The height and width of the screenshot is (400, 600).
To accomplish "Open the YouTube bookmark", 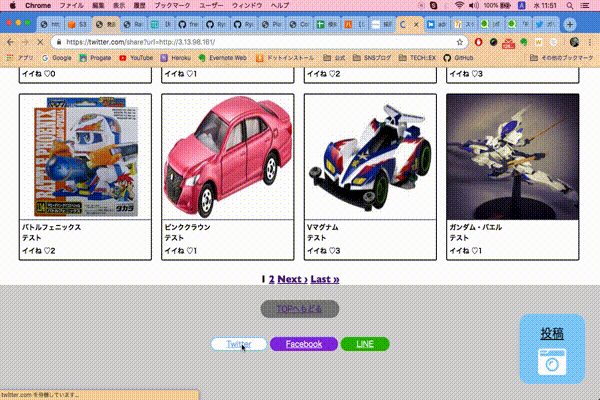I will [x=136, y=58].
